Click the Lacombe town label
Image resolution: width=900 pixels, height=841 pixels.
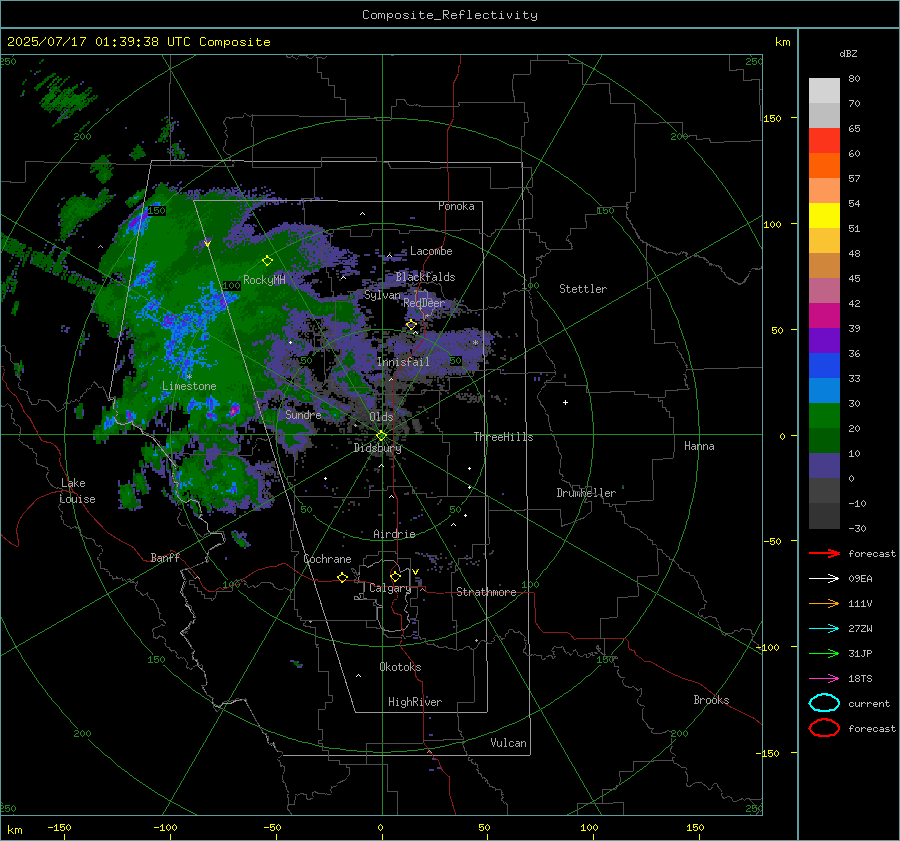[x=431, y=251]
